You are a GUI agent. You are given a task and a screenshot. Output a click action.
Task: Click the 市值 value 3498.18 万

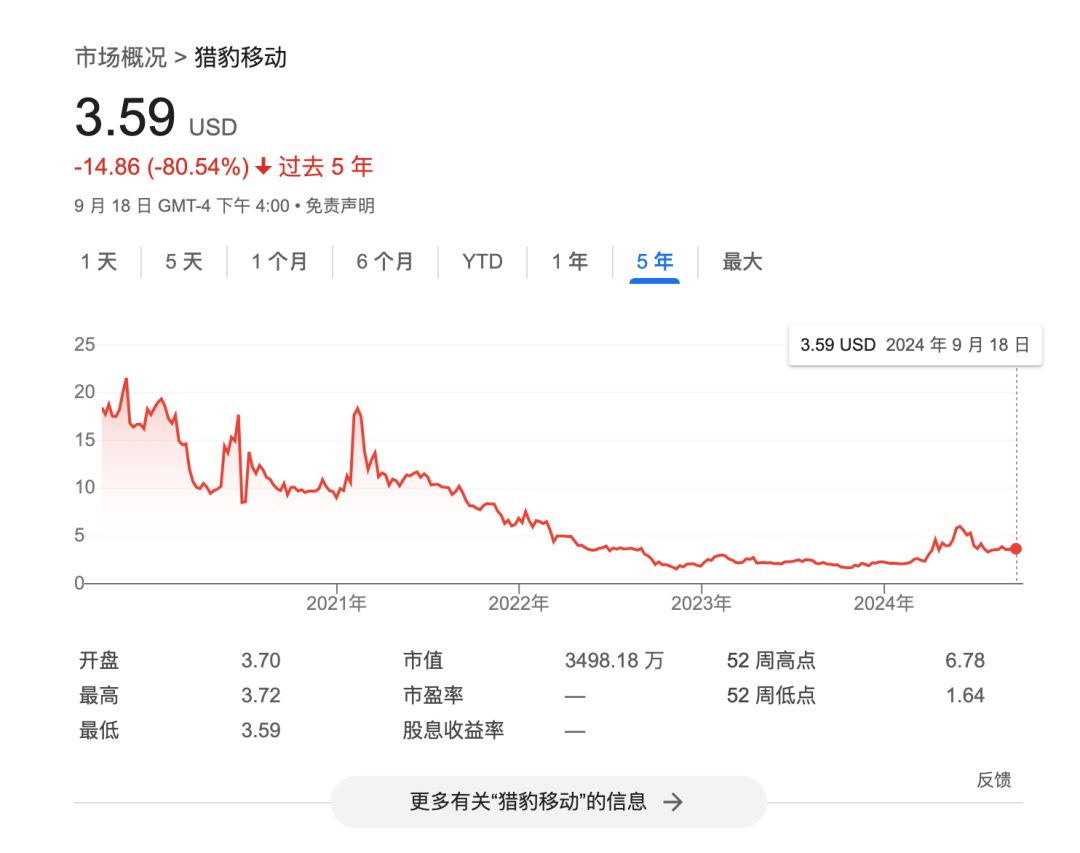614,661
